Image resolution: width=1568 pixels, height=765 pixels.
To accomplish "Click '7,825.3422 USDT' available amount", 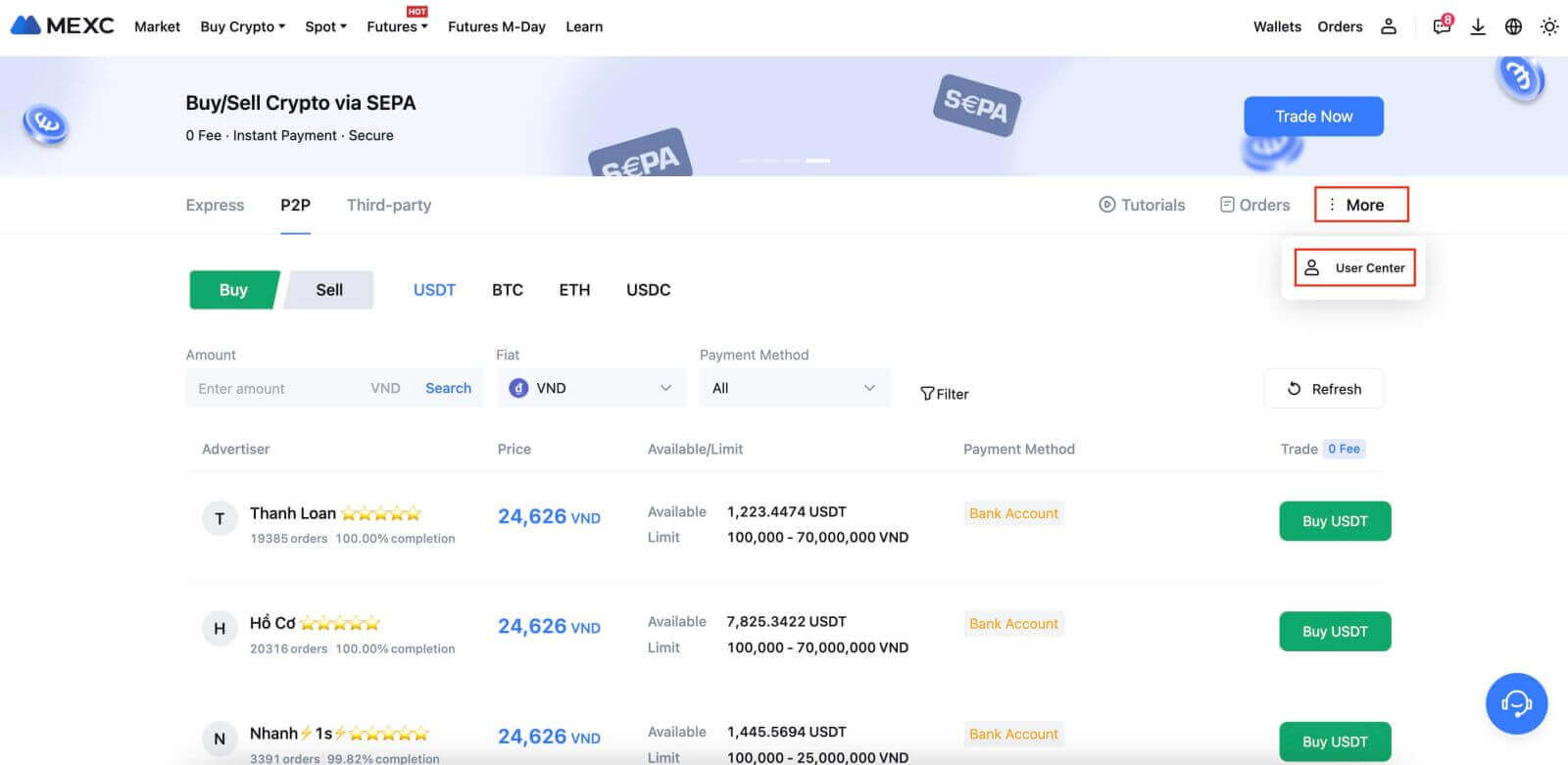I will [x=786, y=621].
